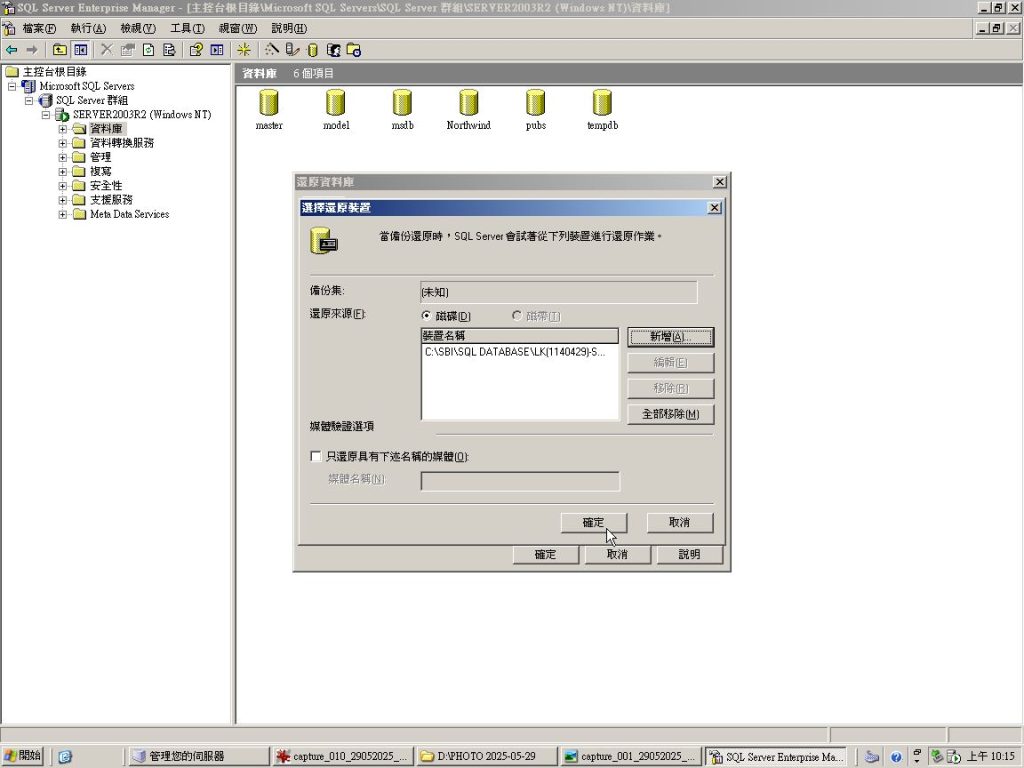Open the 工具 menu
The image size is (1024, 768).
click(187, 28)
